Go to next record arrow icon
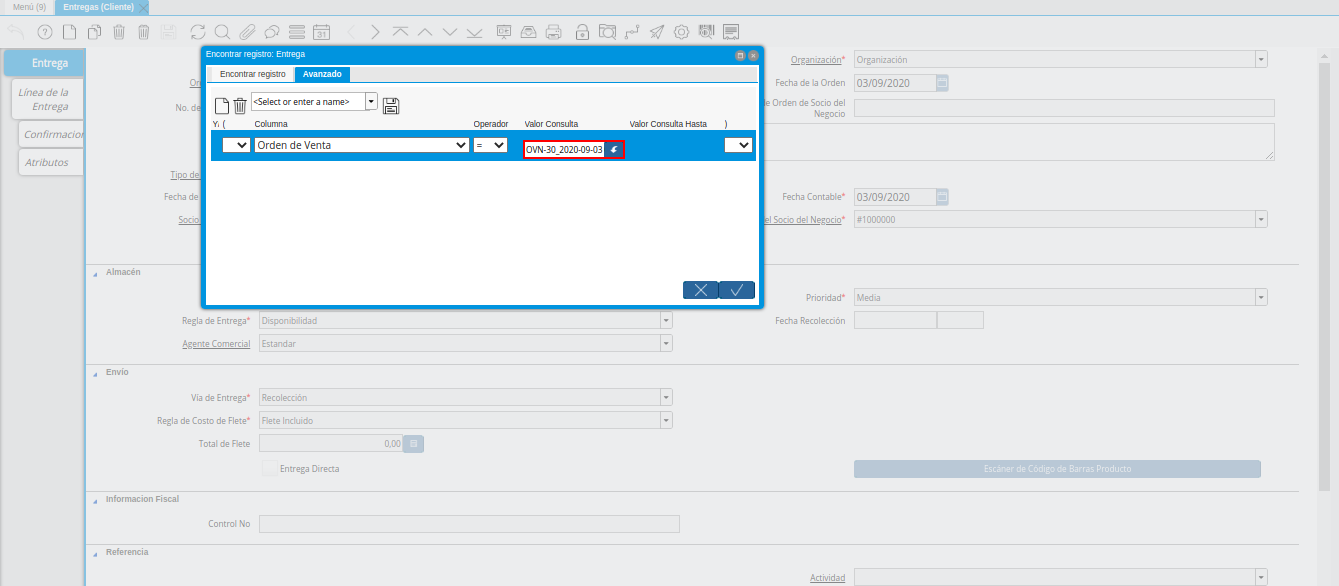This screenshot has height=586, width=1339. coord(450,32)
